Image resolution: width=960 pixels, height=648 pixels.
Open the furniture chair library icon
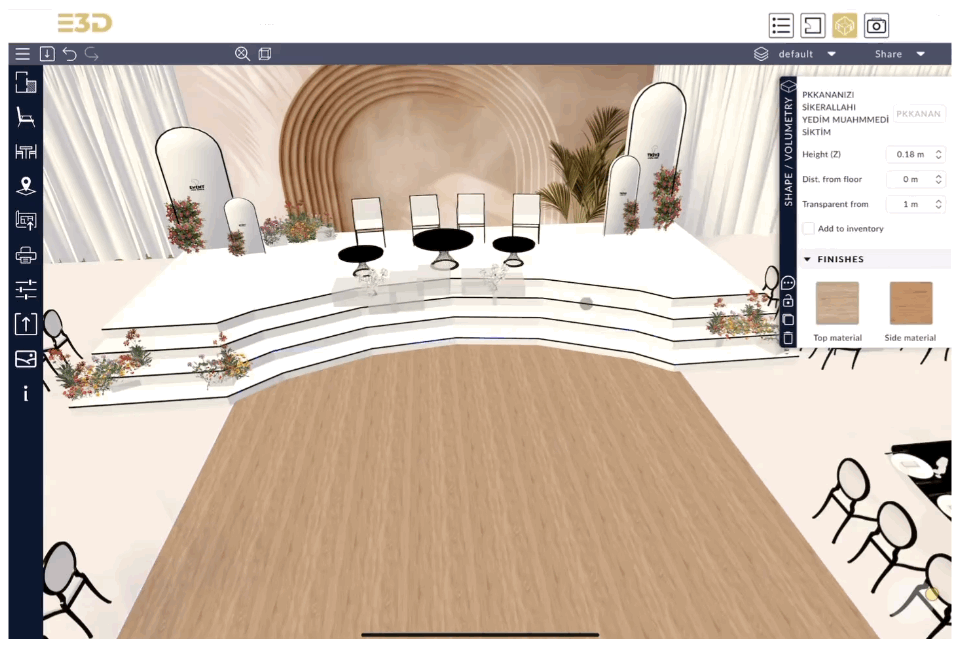click(x=26, y=118)
